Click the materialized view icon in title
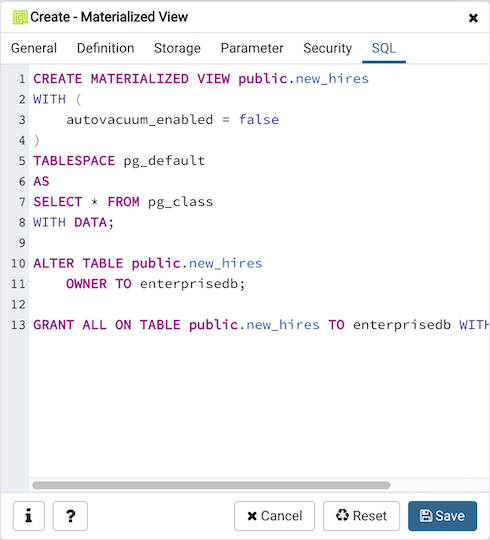The height and width of the screenshot is (540, 490). point(20,17)
